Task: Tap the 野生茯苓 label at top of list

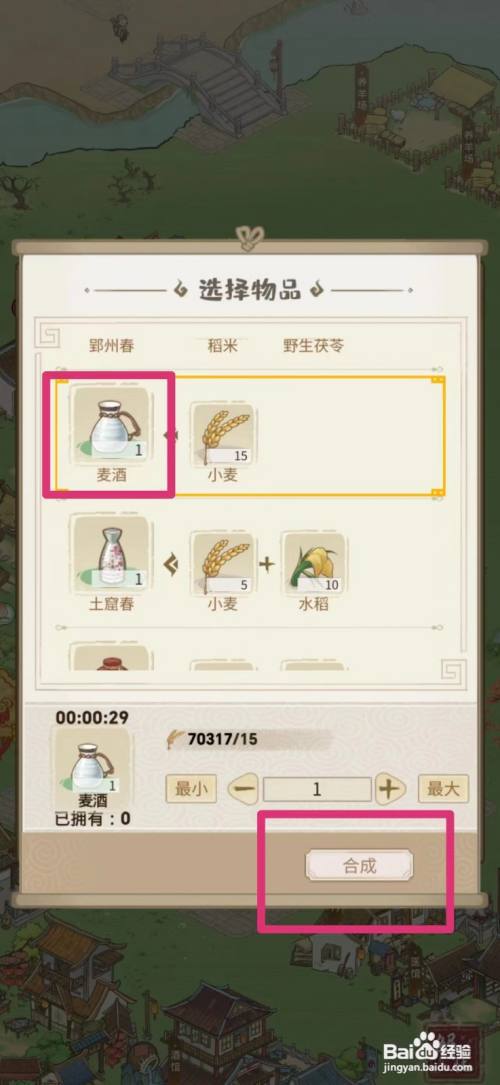Action: tap(313, 345)
